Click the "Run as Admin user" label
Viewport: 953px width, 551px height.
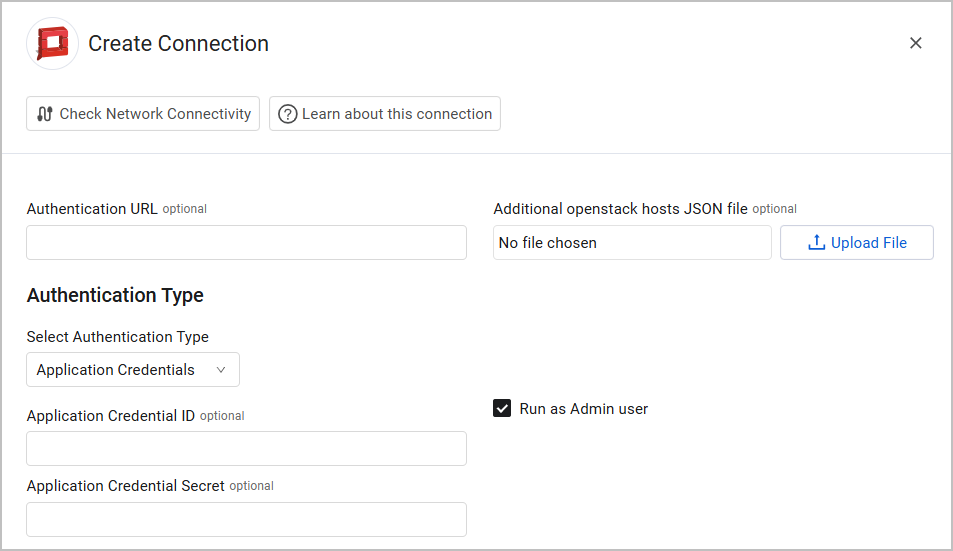coord(584,408)
